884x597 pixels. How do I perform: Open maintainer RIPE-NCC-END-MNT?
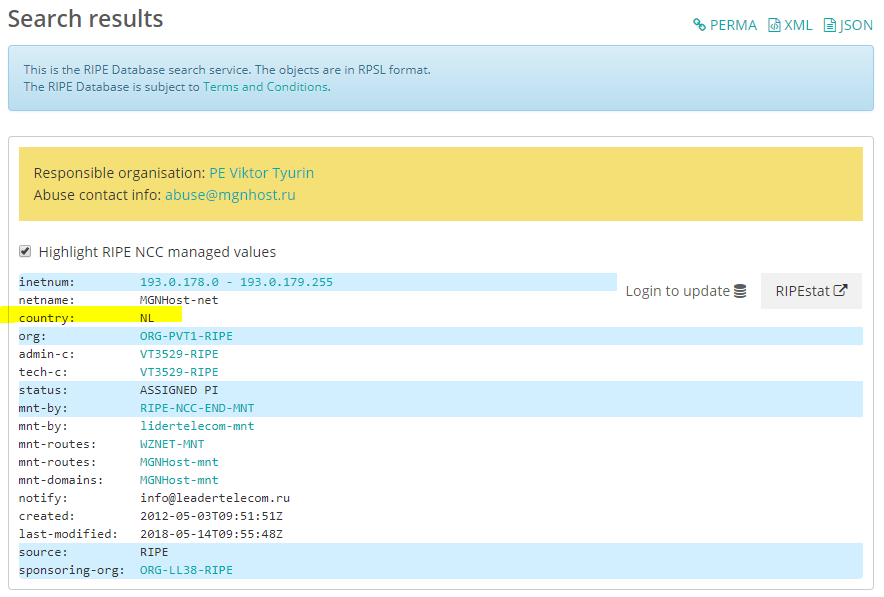(x=197, y=408)
